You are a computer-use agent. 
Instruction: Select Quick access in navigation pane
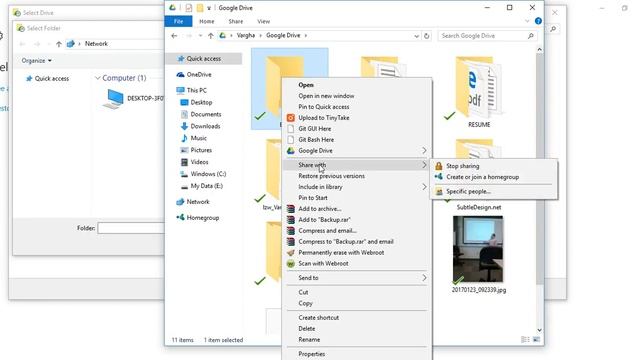coord(203,59)
